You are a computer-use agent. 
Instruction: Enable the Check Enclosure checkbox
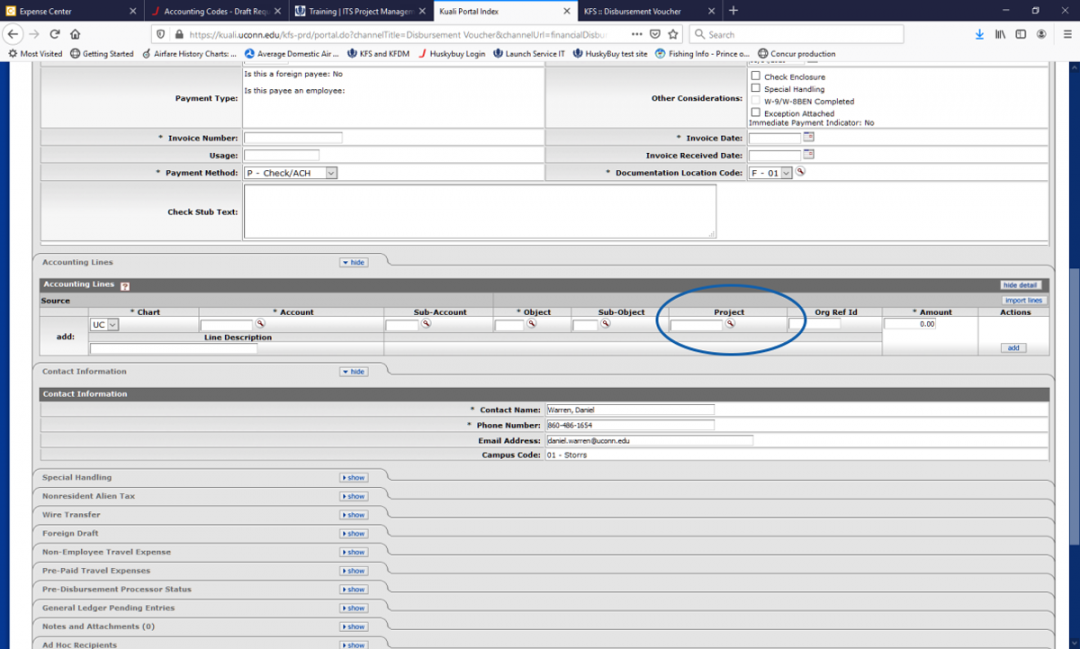click(756, 76)
